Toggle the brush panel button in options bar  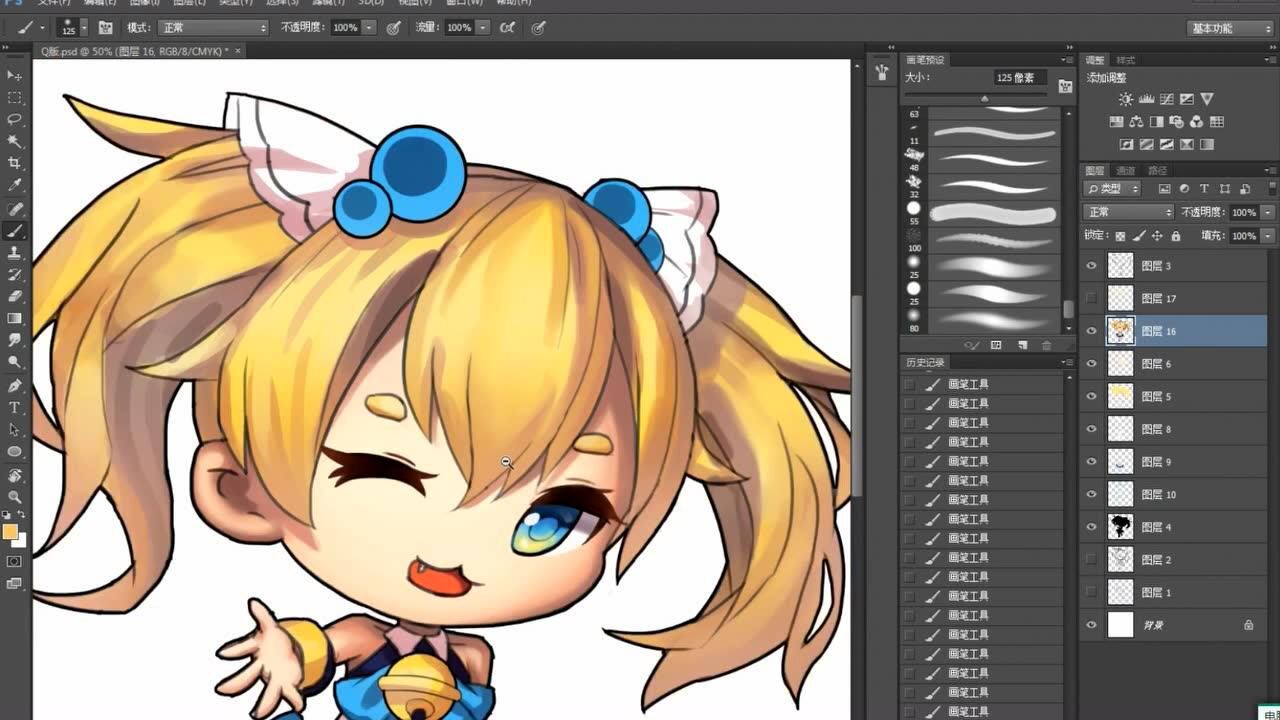106,28
